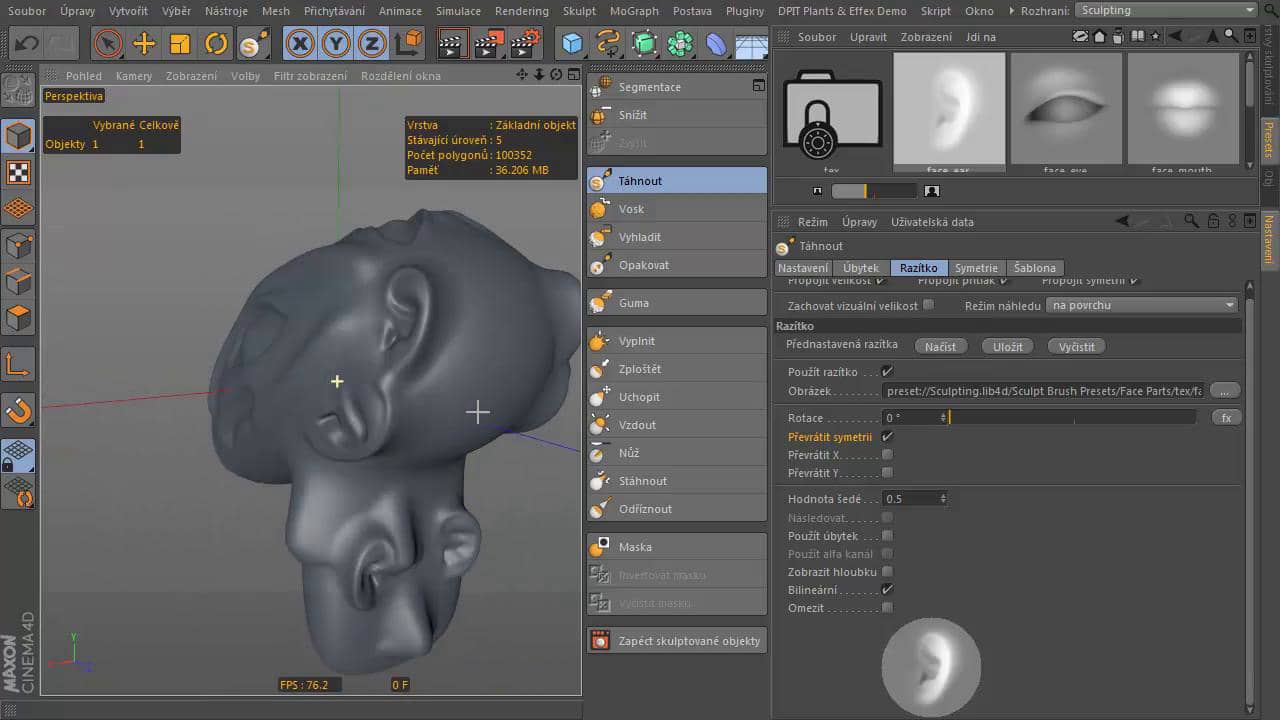Screen dimensions: 1280x720
Task: Click the Rotace slider track
Action: [1072, 417]
